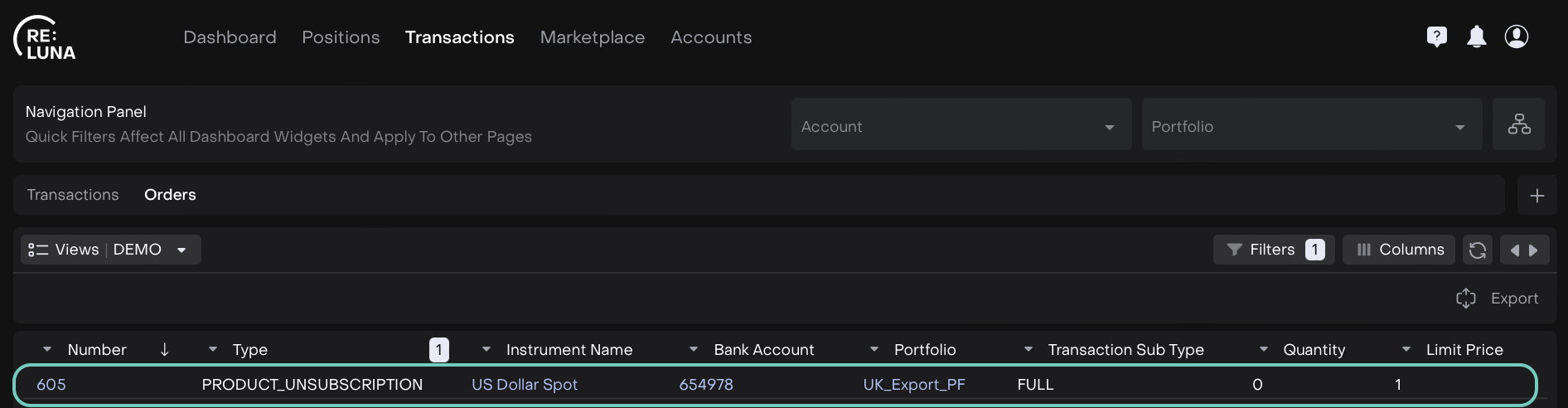The height and width of the screenshot is (408, 1568).
Task: Click the hierarchy structure icon
Action: pyautogui.click(x=1518, y=124)
